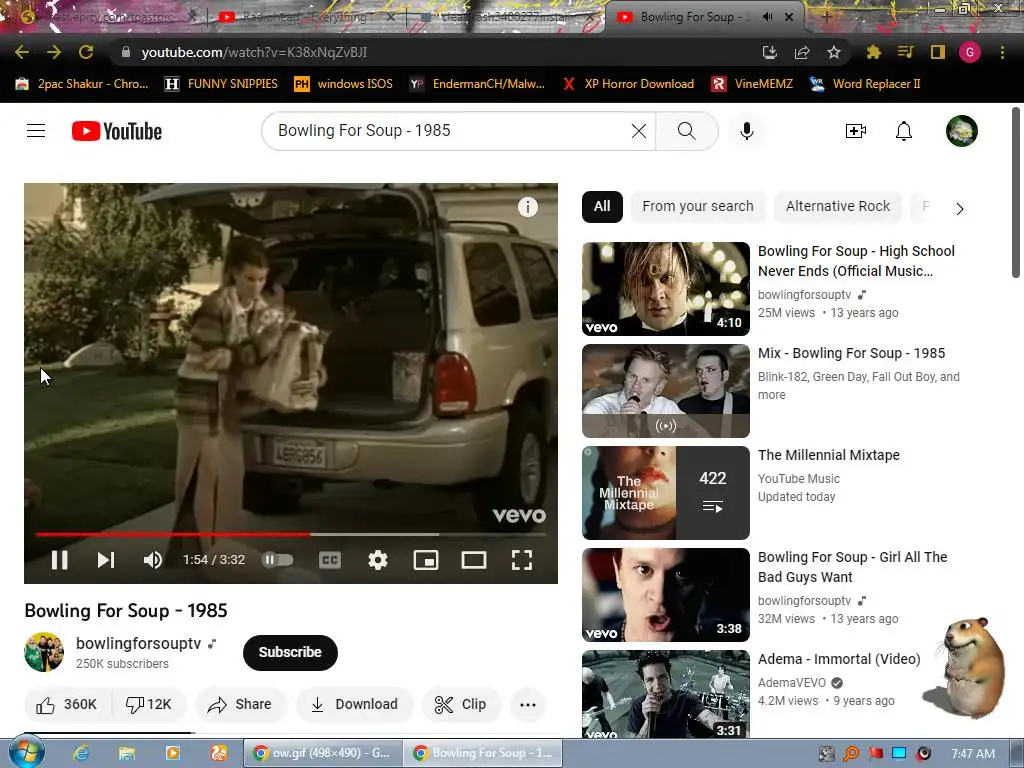This screenshot has height=768, width=1024.
Task: Open the Word Replacer II bookmark
Action: tap(865, 84)
